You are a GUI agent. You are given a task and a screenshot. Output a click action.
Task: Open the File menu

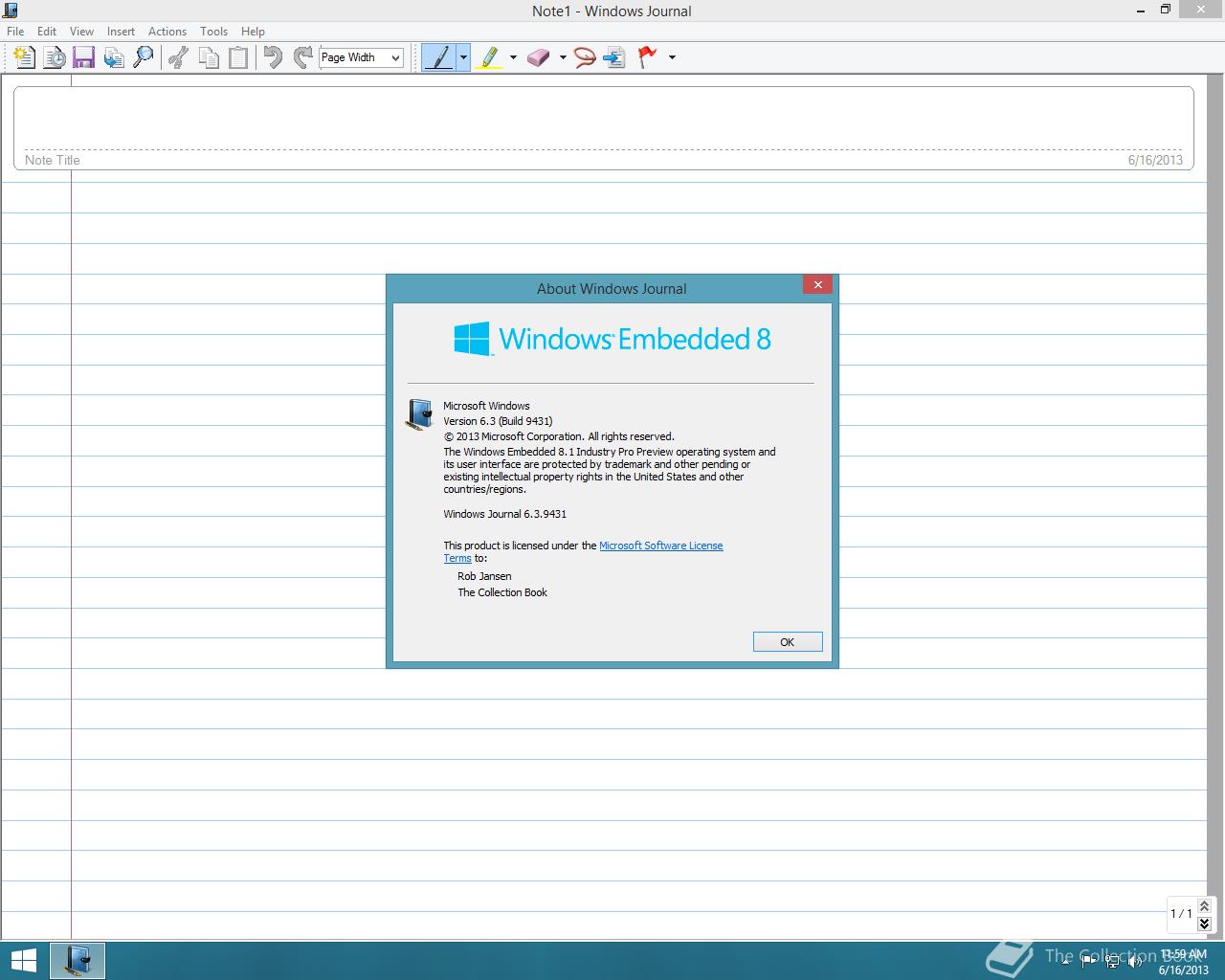point(15,32)
